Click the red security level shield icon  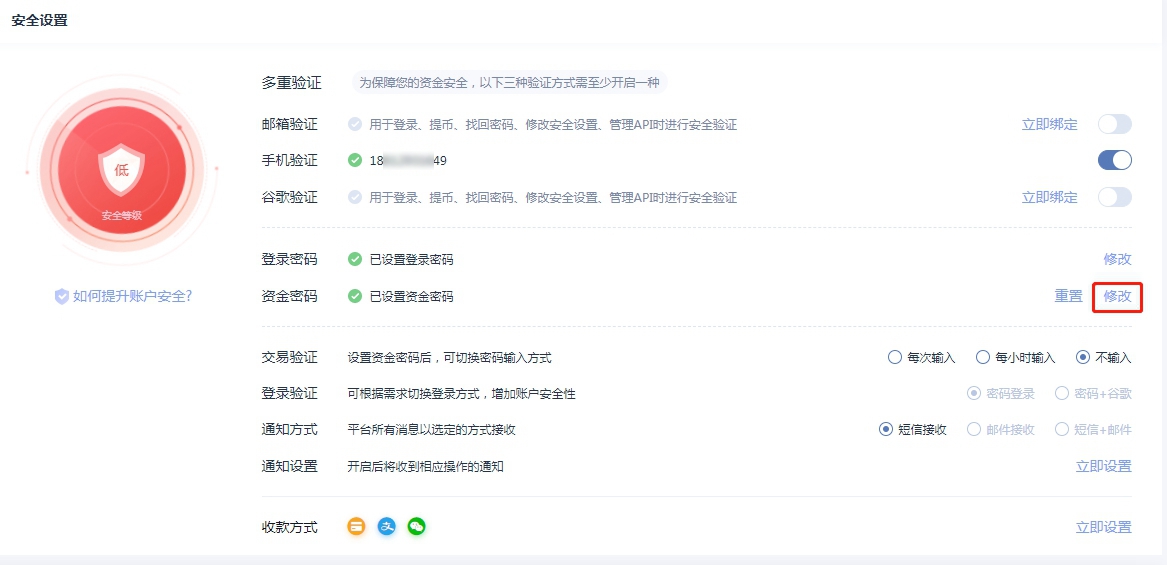[121, 170]
